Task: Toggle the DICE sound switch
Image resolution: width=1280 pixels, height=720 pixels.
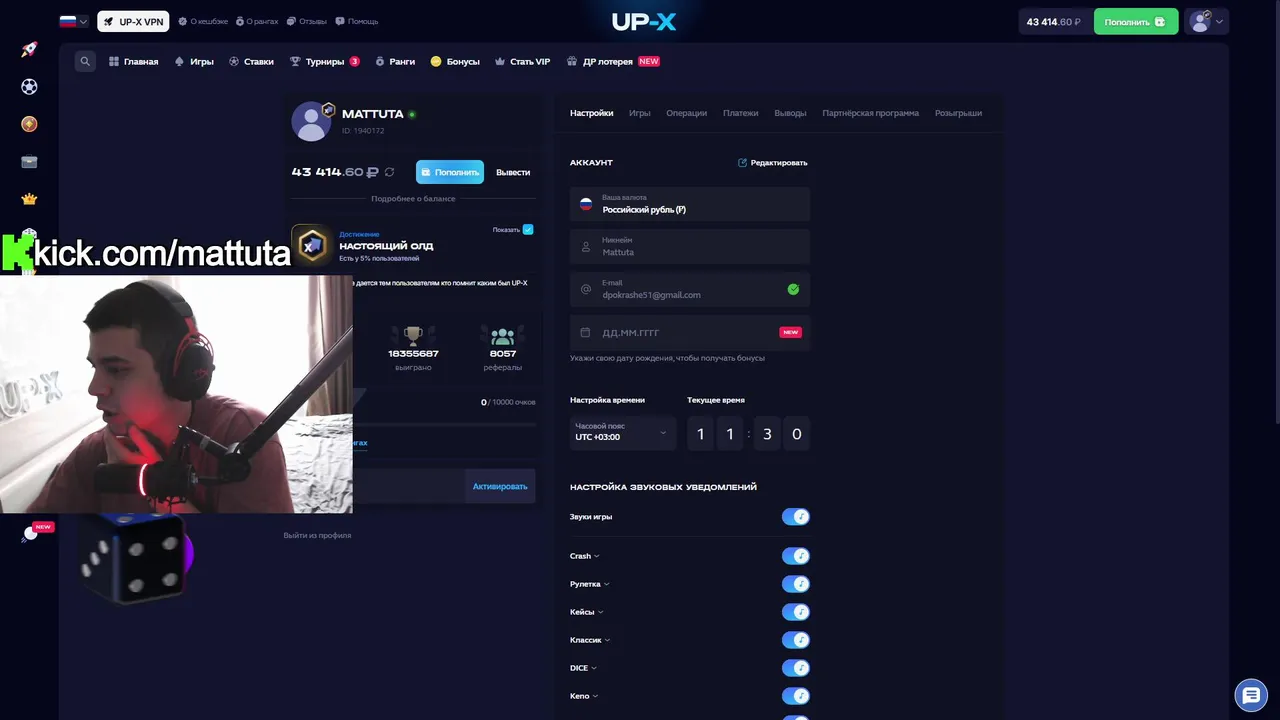Action: 795,668
